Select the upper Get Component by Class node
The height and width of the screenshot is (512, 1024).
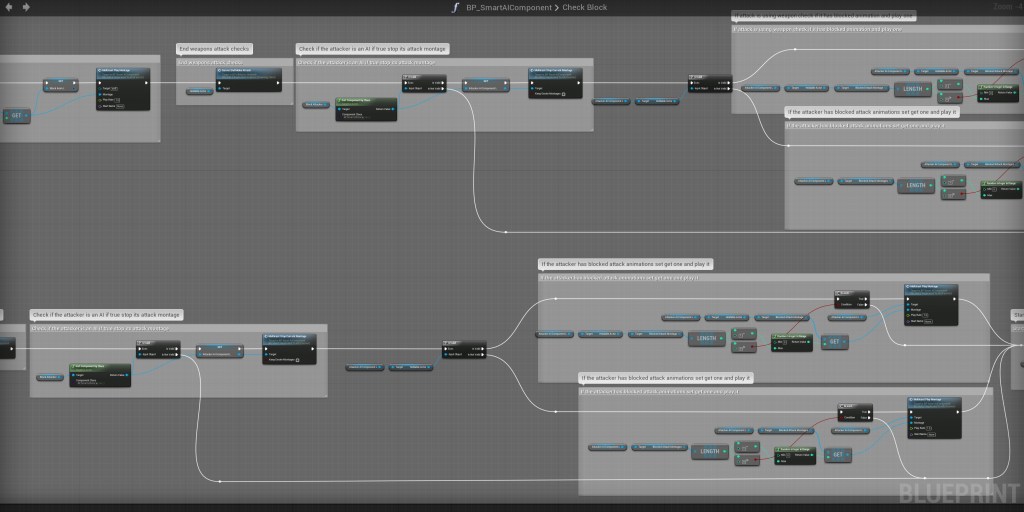click(366, 110)
